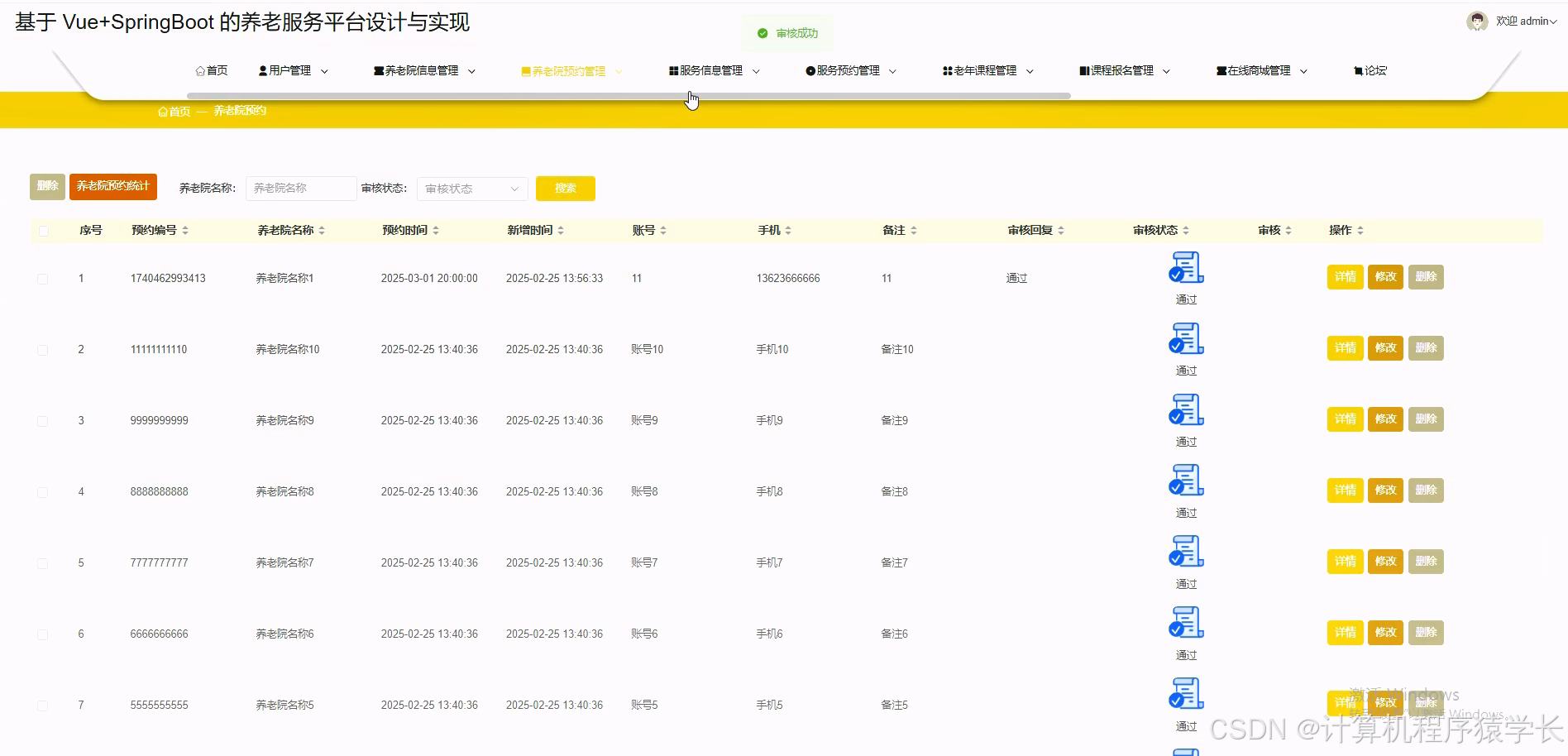Expand the 用户管理 menu
Image resolution: width=1568 pixels, height=756 pixels.
[293, 71]
